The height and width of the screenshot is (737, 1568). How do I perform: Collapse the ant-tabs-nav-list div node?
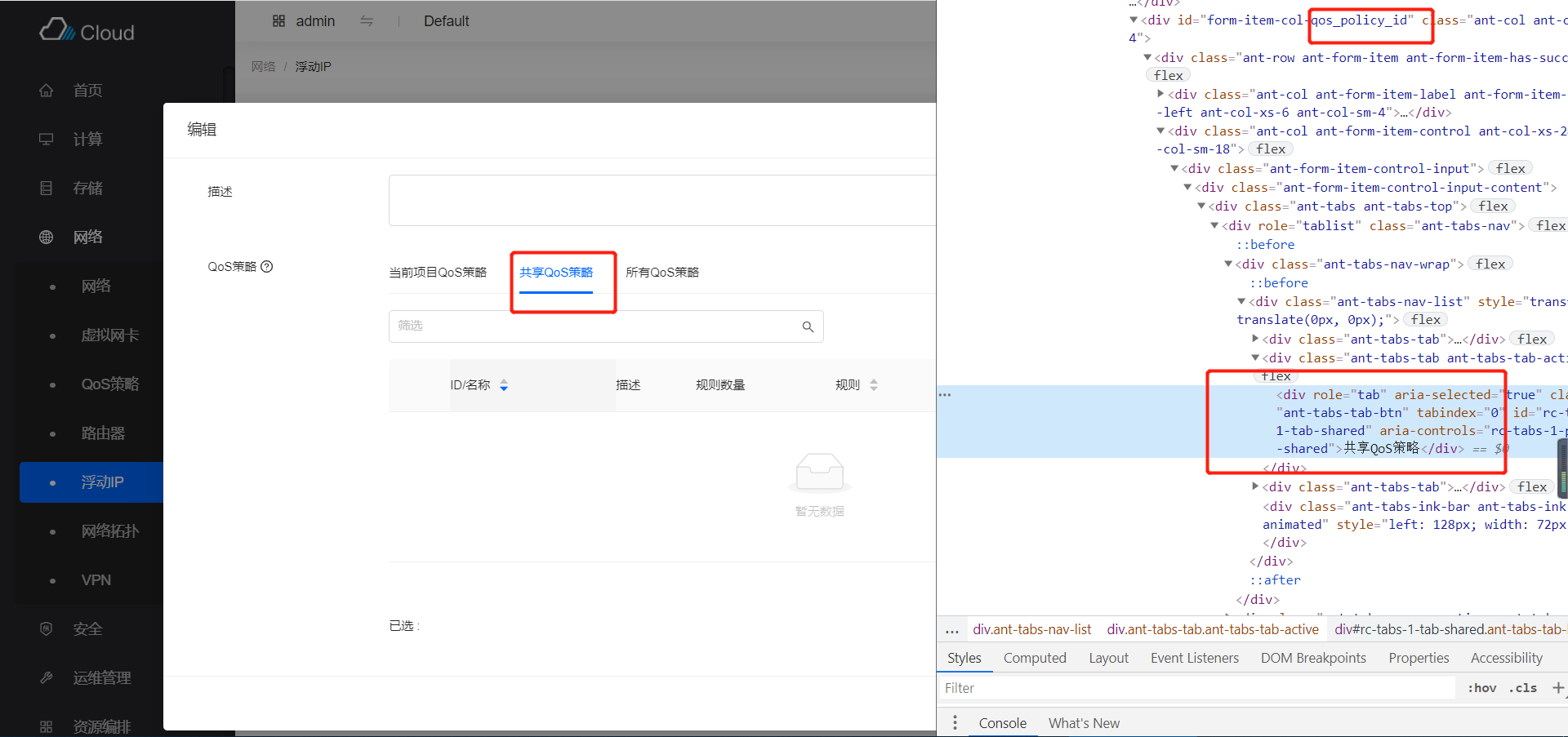click(1241, 302)
